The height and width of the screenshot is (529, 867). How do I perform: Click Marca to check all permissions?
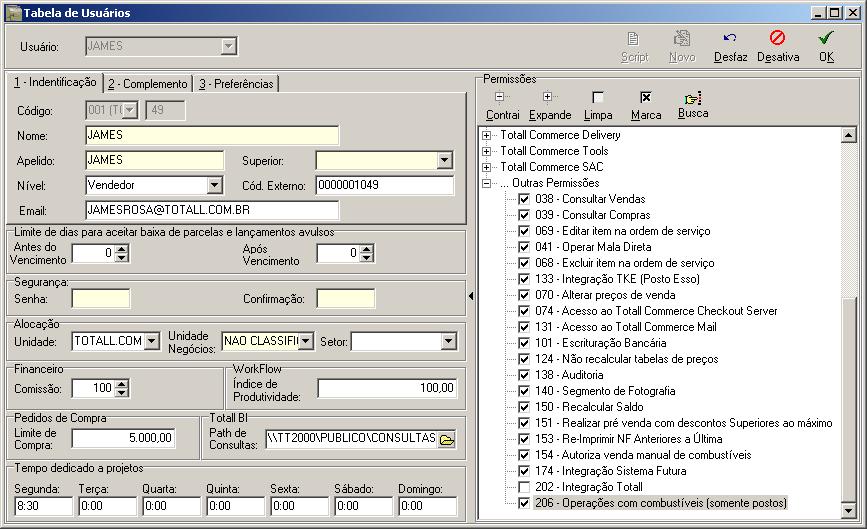646,106
